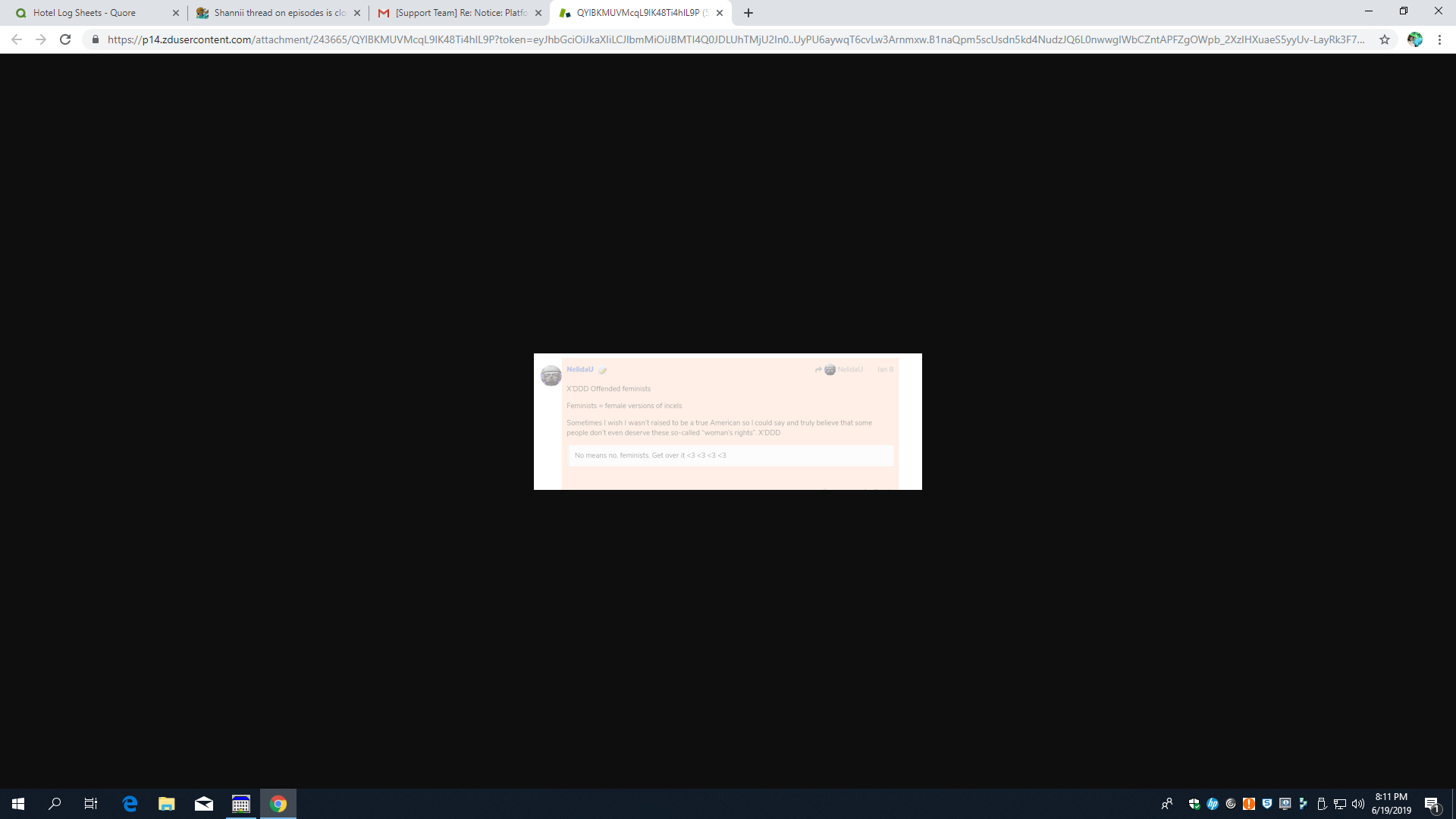This screenshot has width=1456, height=819.
Task: Open the monitor display tray icon
Action: pos(1285,804)
